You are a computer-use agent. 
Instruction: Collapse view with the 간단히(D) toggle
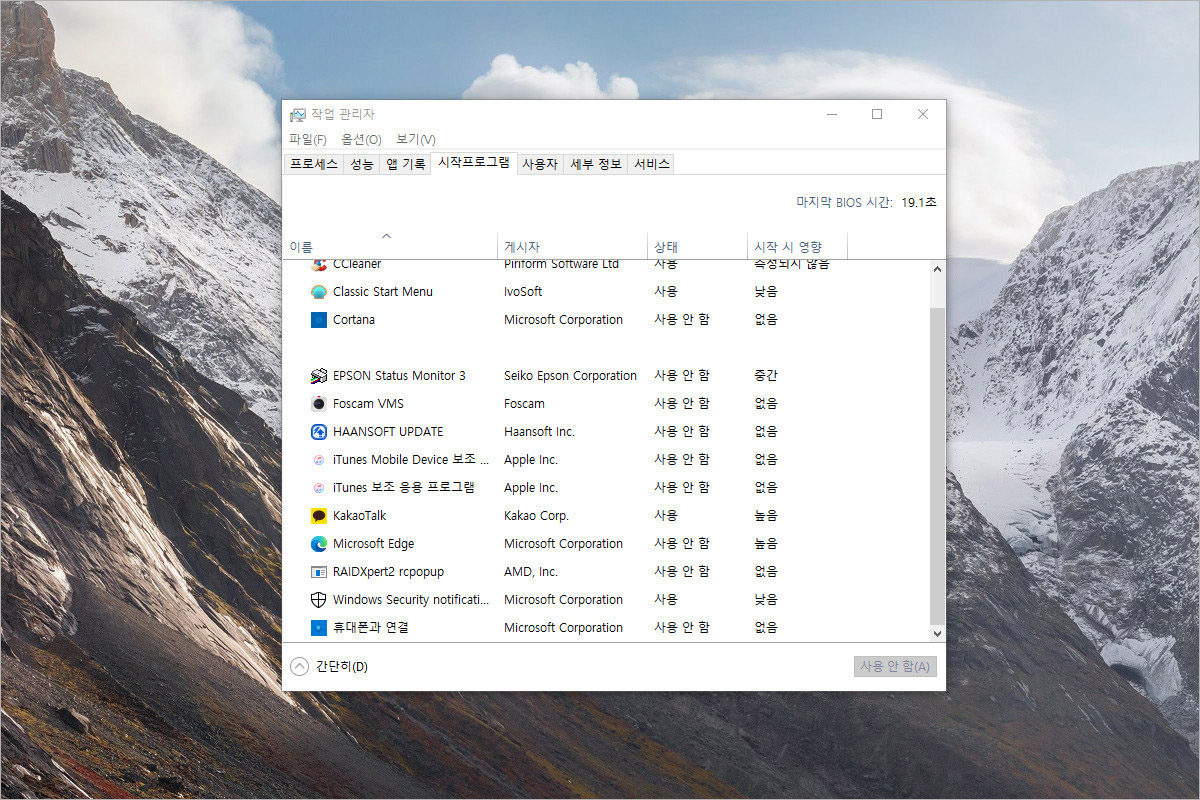click(329, 667)
